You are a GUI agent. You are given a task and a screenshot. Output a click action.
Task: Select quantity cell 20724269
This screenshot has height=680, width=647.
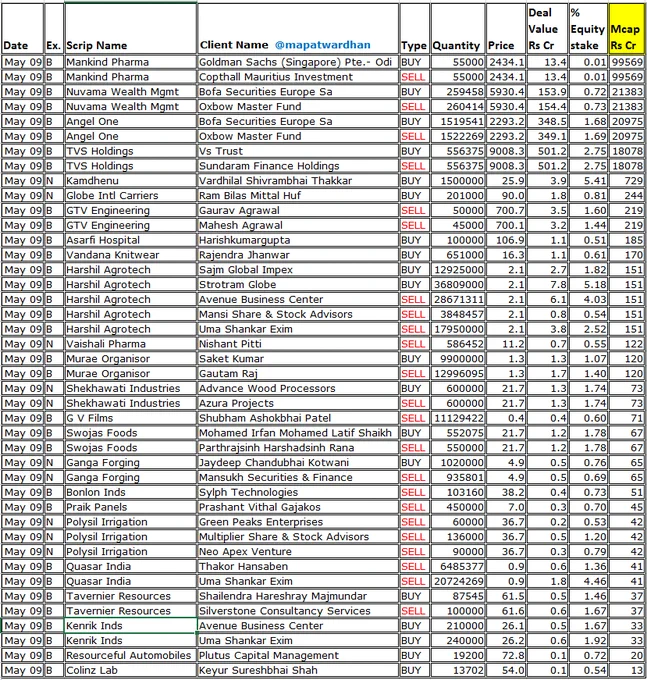(x=457, y=581)
